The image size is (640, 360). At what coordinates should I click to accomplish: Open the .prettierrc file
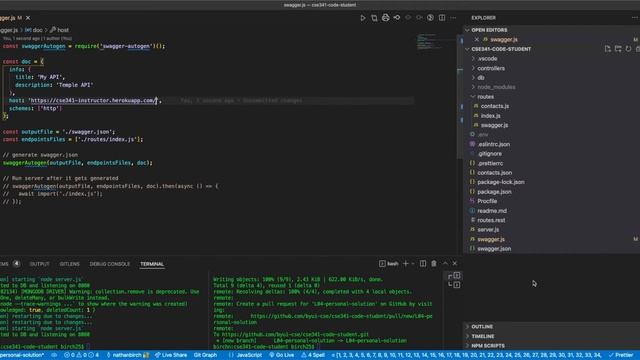pyautogui.click(x=490, y=163)
